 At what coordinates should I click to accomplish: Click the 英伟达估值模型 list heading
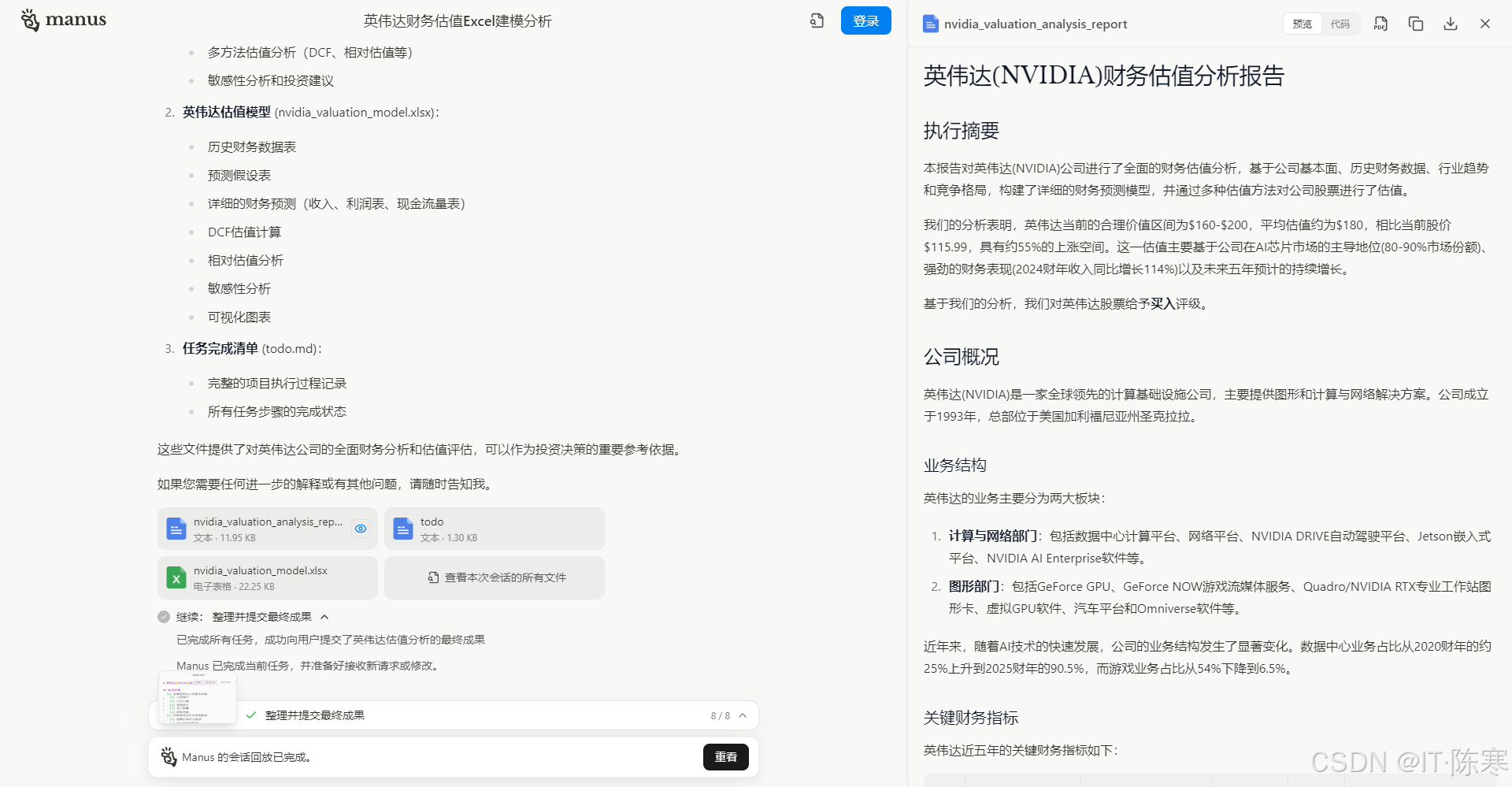227,113
